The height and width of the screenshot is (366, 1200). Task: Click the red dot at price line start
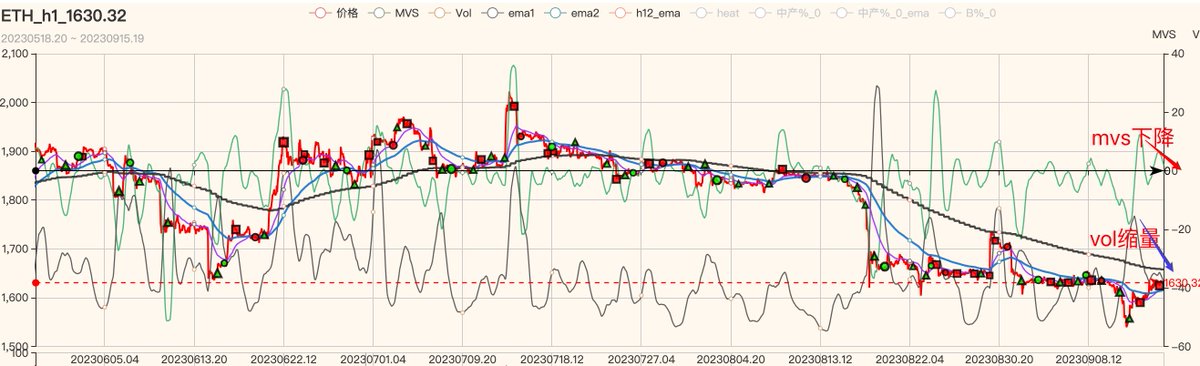tap(36, 283)
